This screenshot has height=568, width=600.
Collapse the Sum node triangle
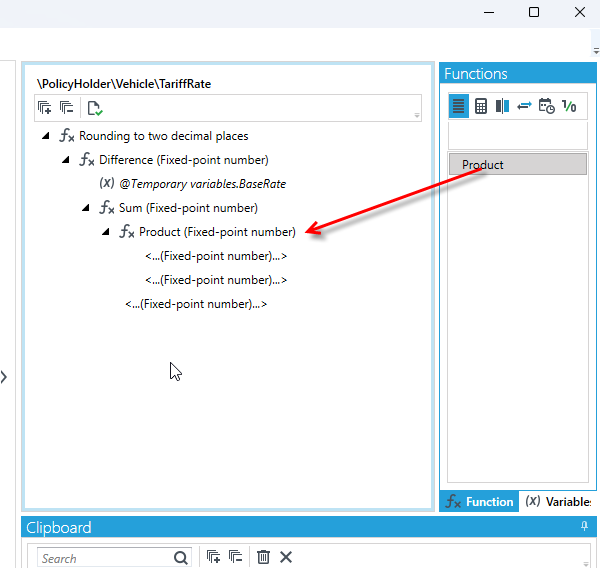tap(86, 208)
